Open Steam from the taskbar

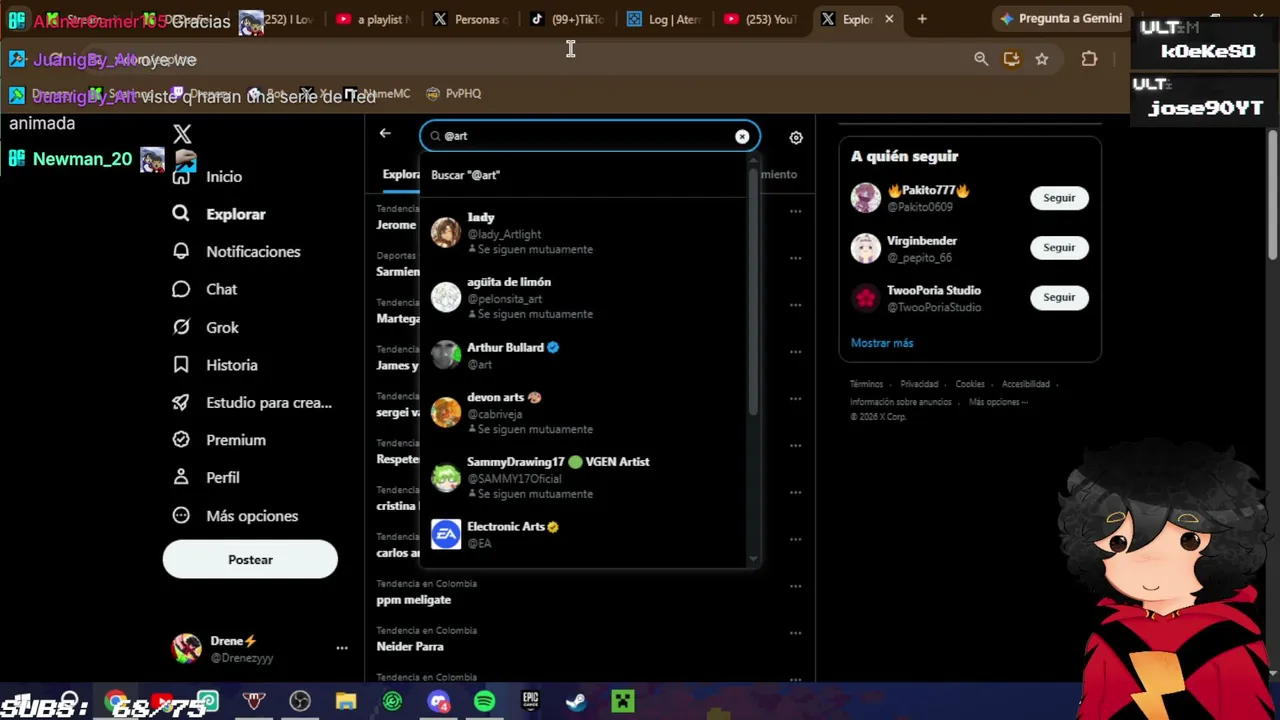pos(576,702)
